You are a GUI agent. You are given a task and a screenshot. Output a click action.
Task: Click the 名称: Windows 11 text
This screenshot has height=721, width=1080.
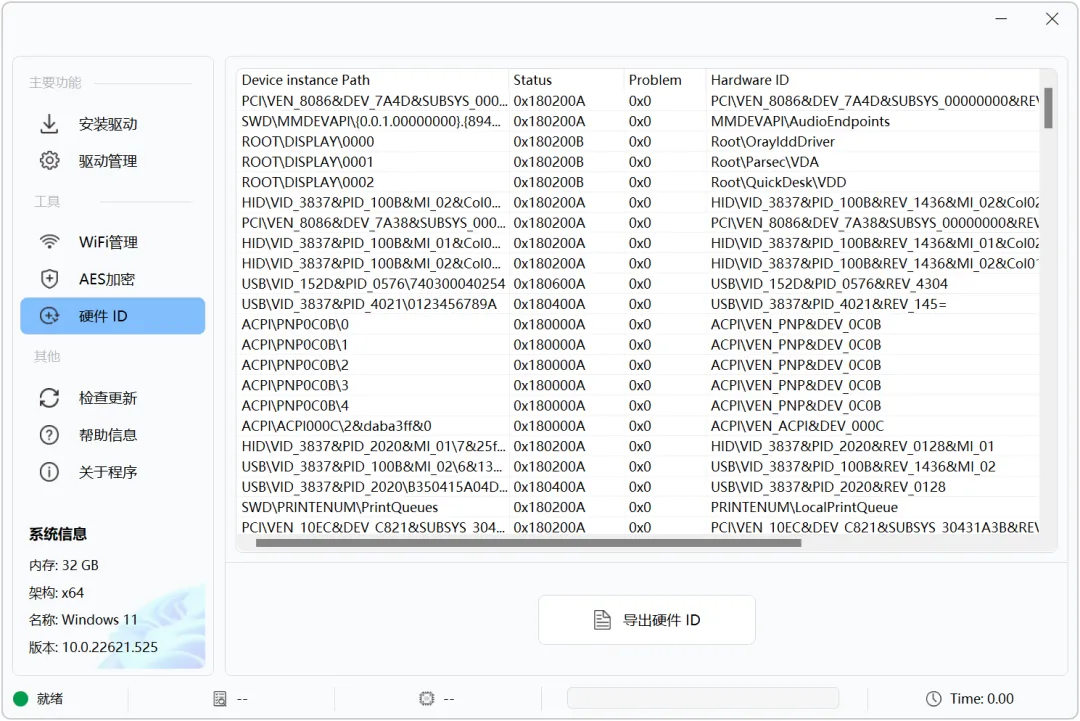click(83, 620)
